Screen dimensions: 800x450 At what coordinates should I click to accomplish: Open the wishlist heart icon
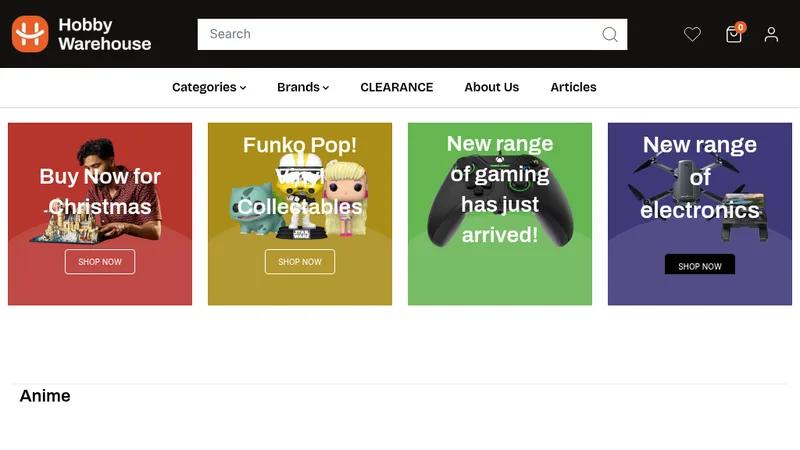[692, 34]
